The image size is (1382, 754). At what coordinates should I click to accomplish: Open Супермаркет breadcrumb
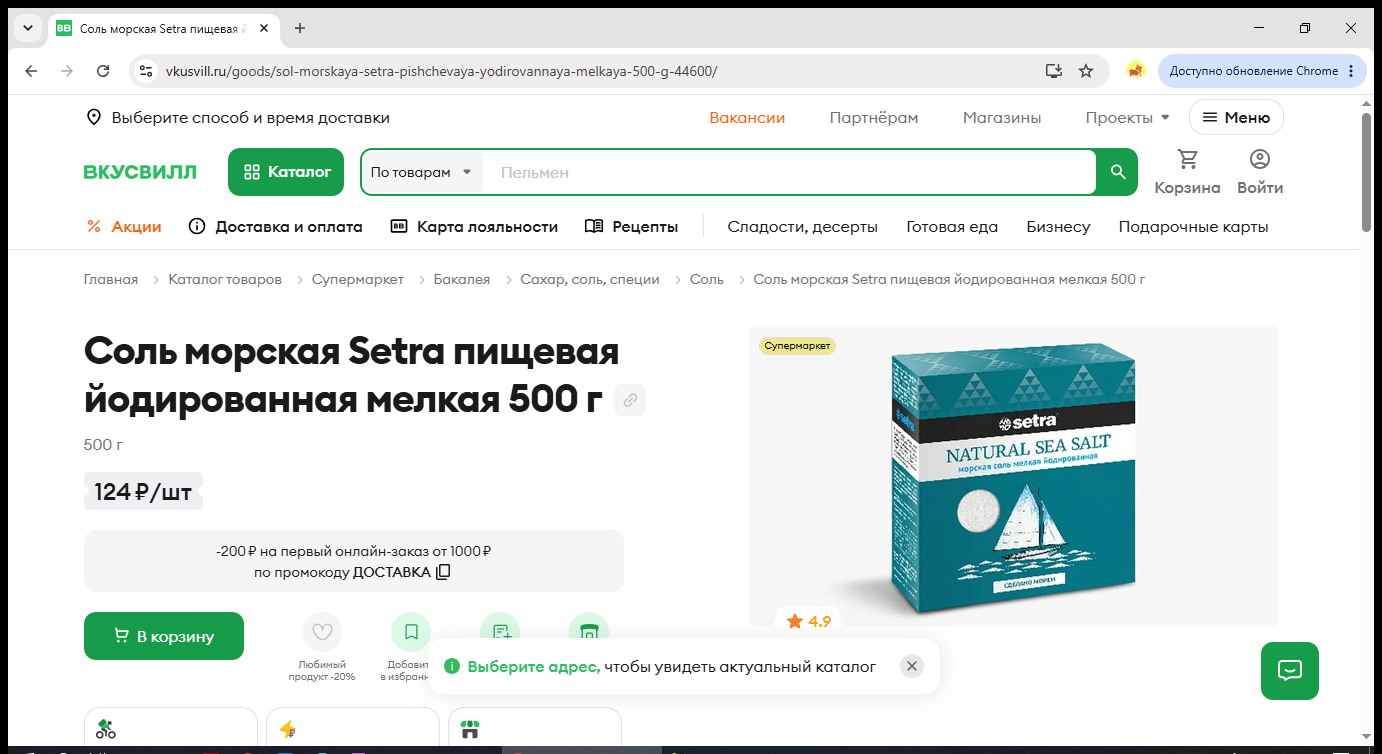tap(358, 279)
